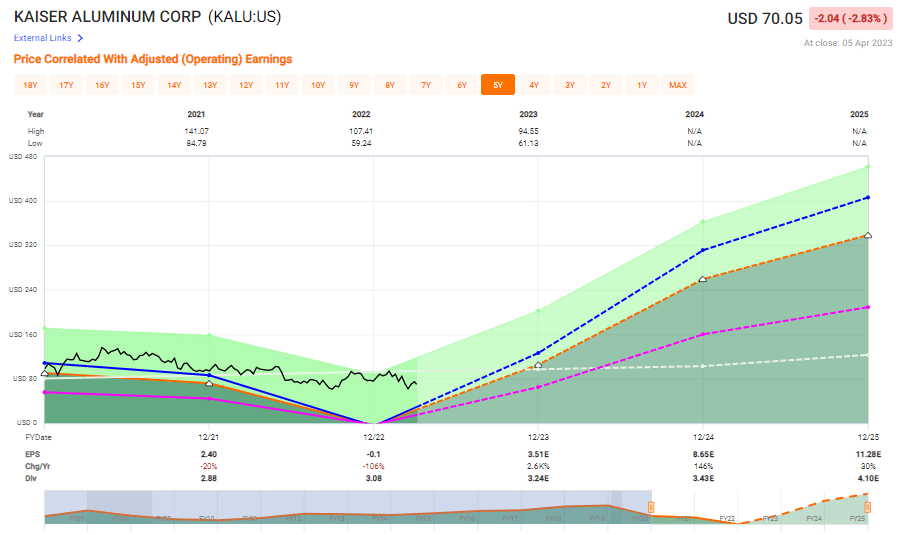899x535 pixels.
Task: Show the 1Y chart range
Action: (642, 85)
